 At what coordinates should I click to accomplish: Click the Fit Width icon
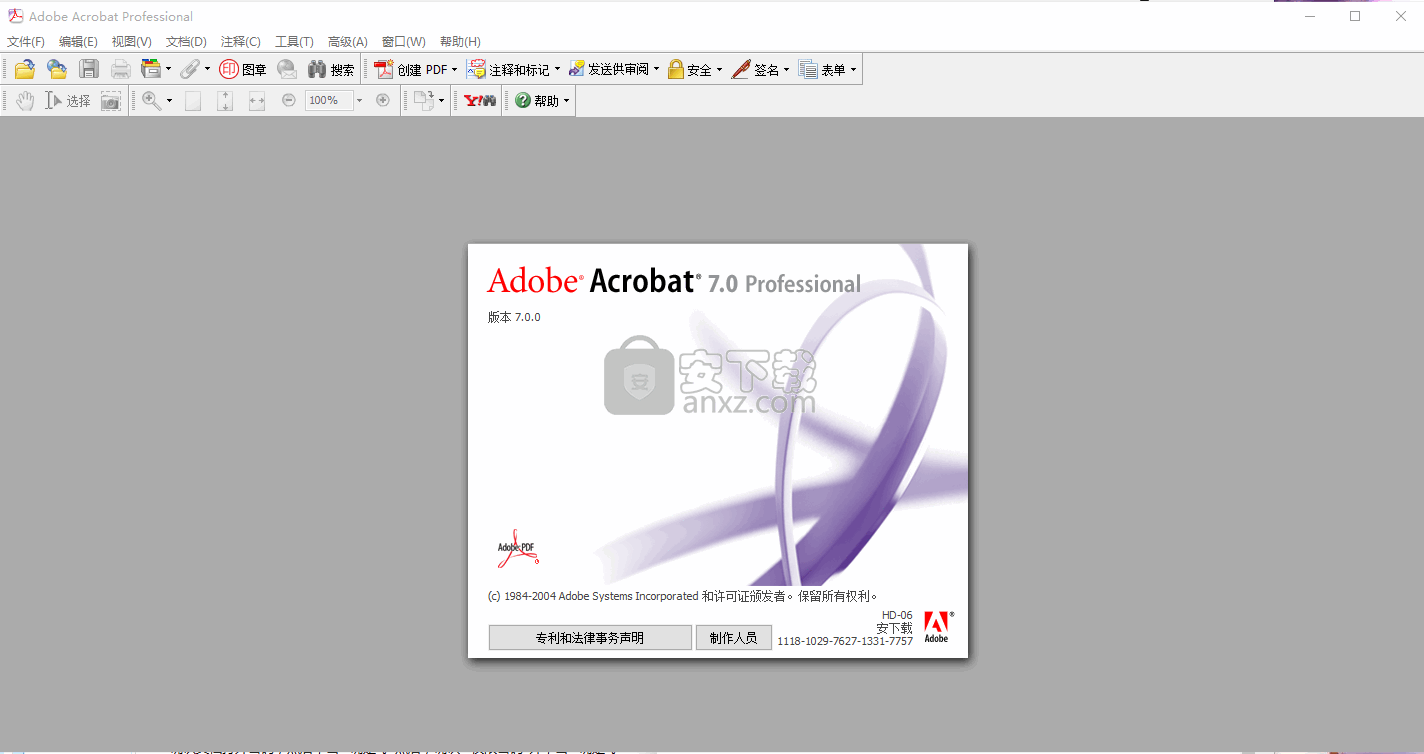click(257, 100)
